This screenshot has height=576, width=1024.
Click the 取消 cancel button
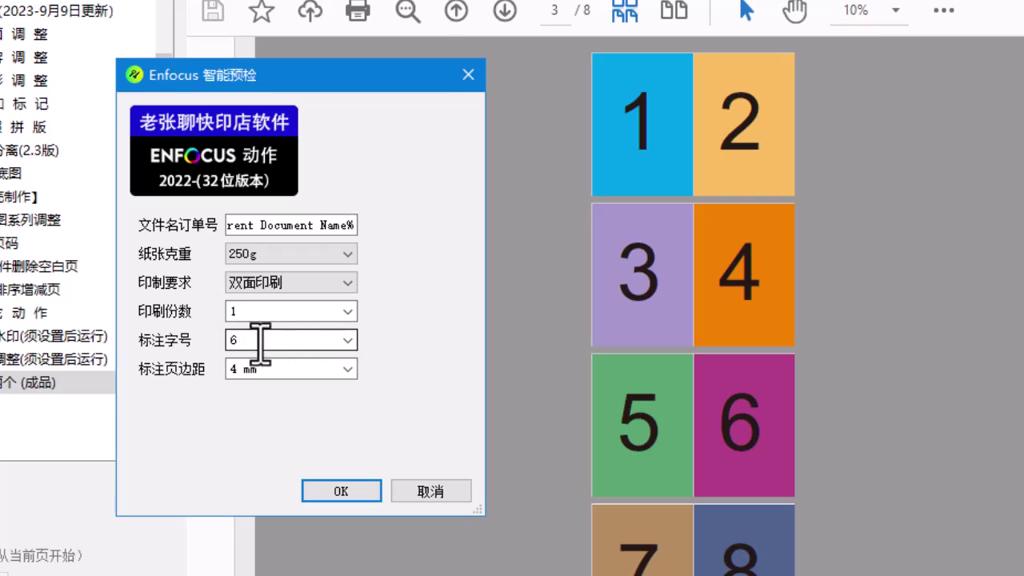tap(430, 491)
